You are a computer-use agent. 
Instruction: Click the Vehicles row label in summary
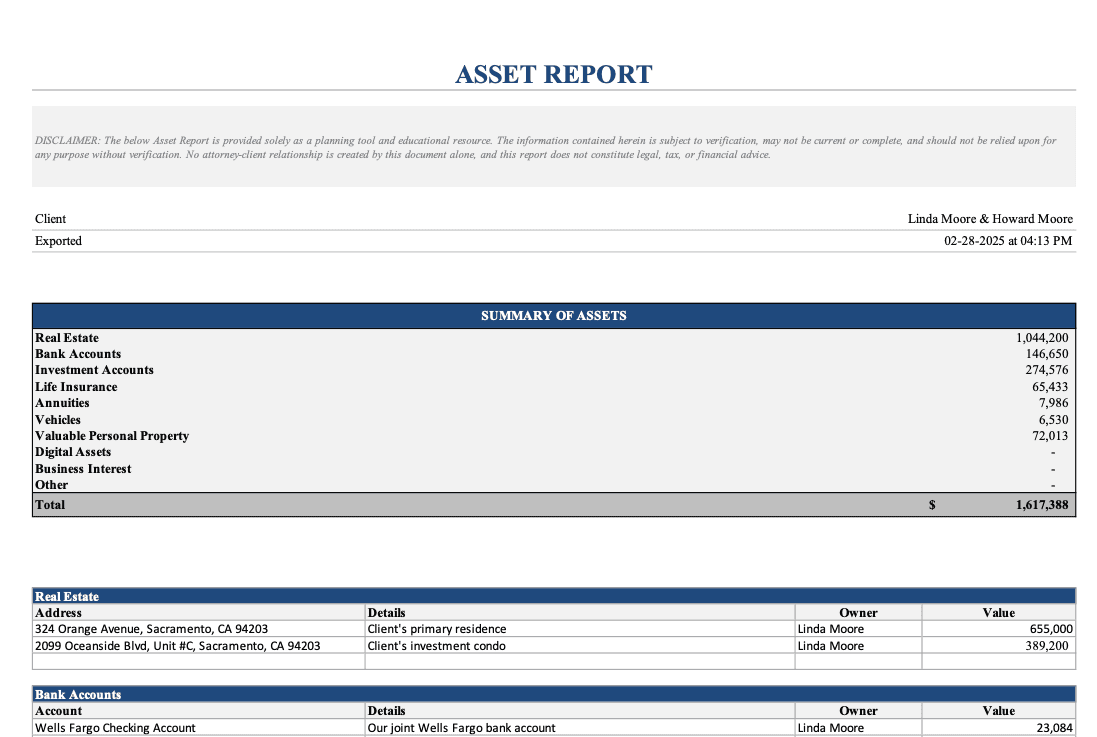(x=58, y=420)
